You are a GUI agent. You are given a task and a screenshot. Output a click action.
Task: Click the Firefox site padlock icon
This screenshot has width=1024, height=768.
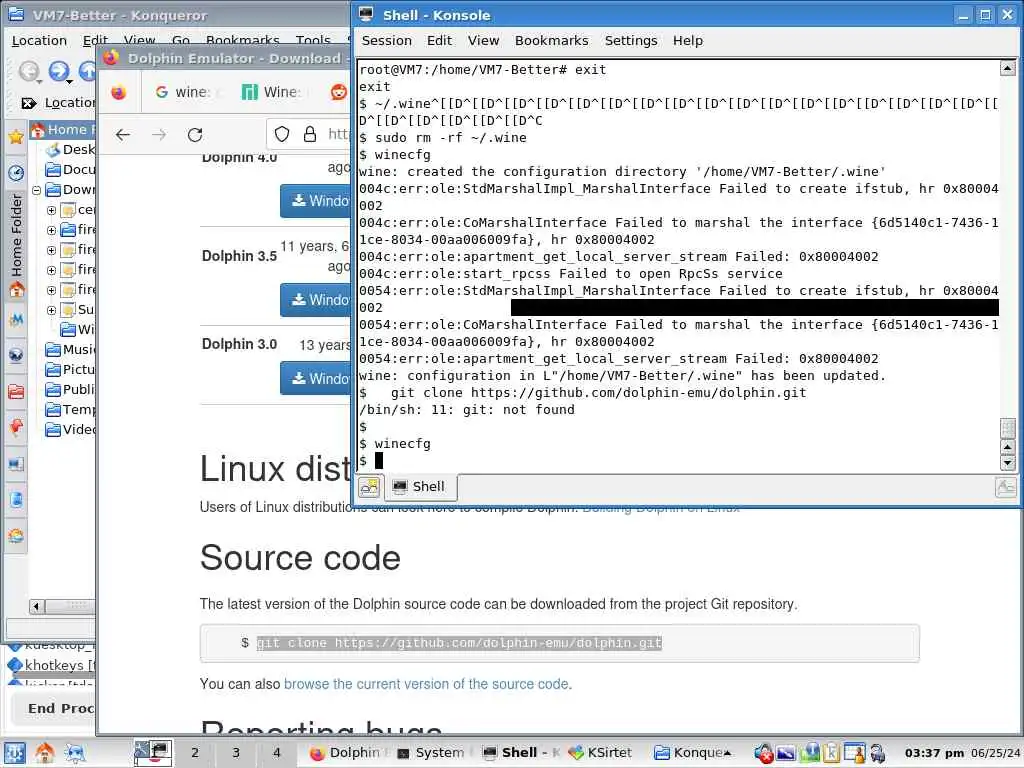(x=310, y=135)
